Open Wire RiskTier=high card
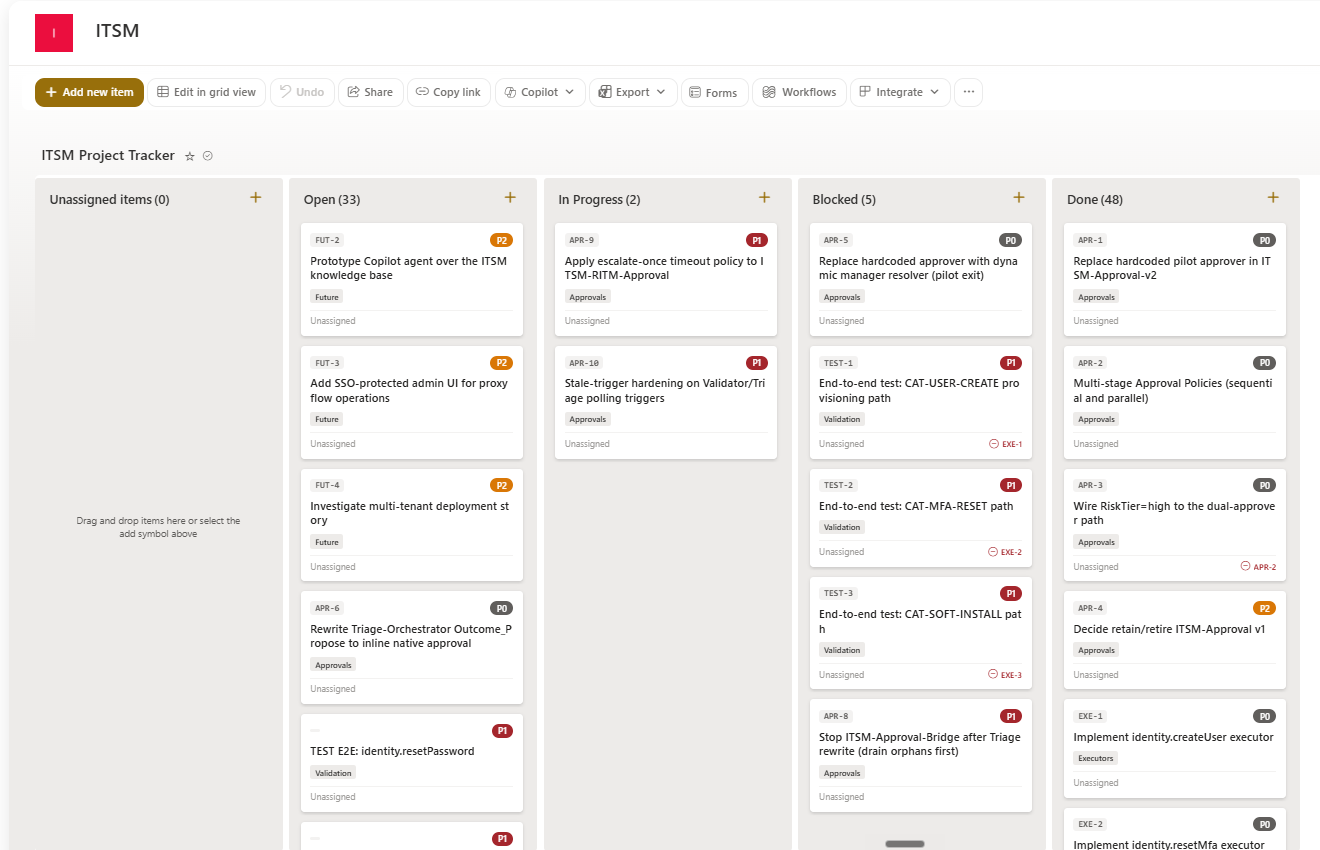The height and width of the screenshot is (850, 1320). pyautogui.click(x=1175, y=525)
